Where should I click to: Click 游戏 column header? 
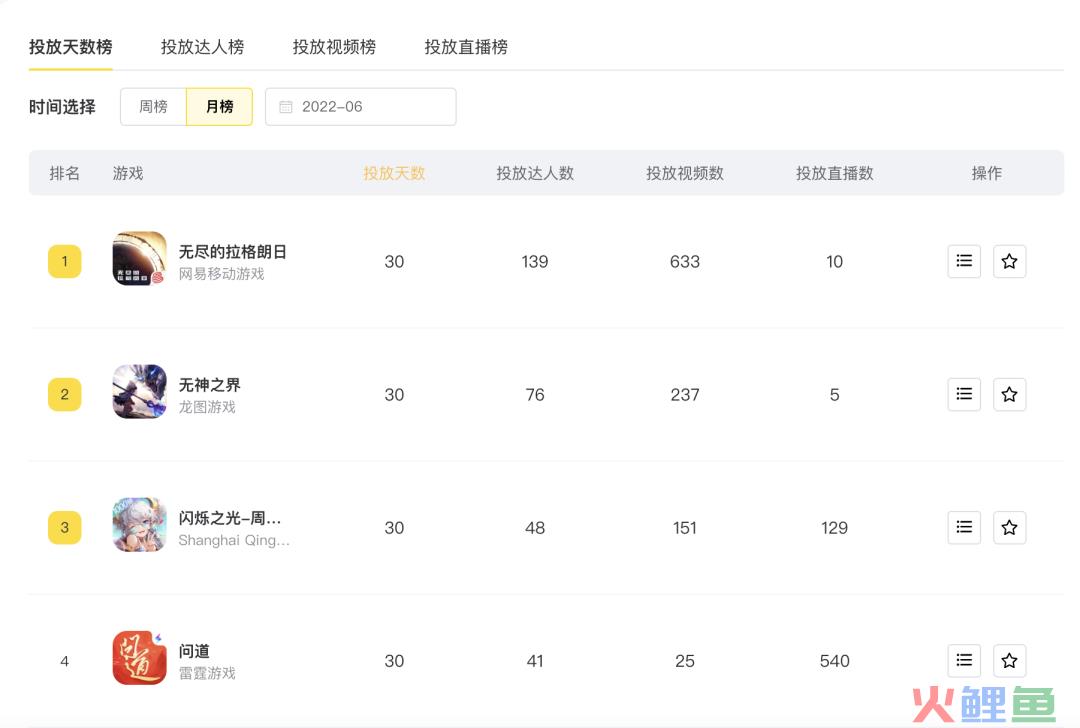pyautogui.click(x=128, y=174)
